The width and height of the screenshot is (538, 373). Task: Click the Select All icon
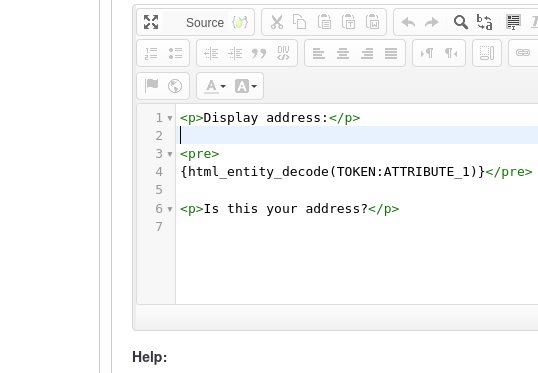coord(513,22)
